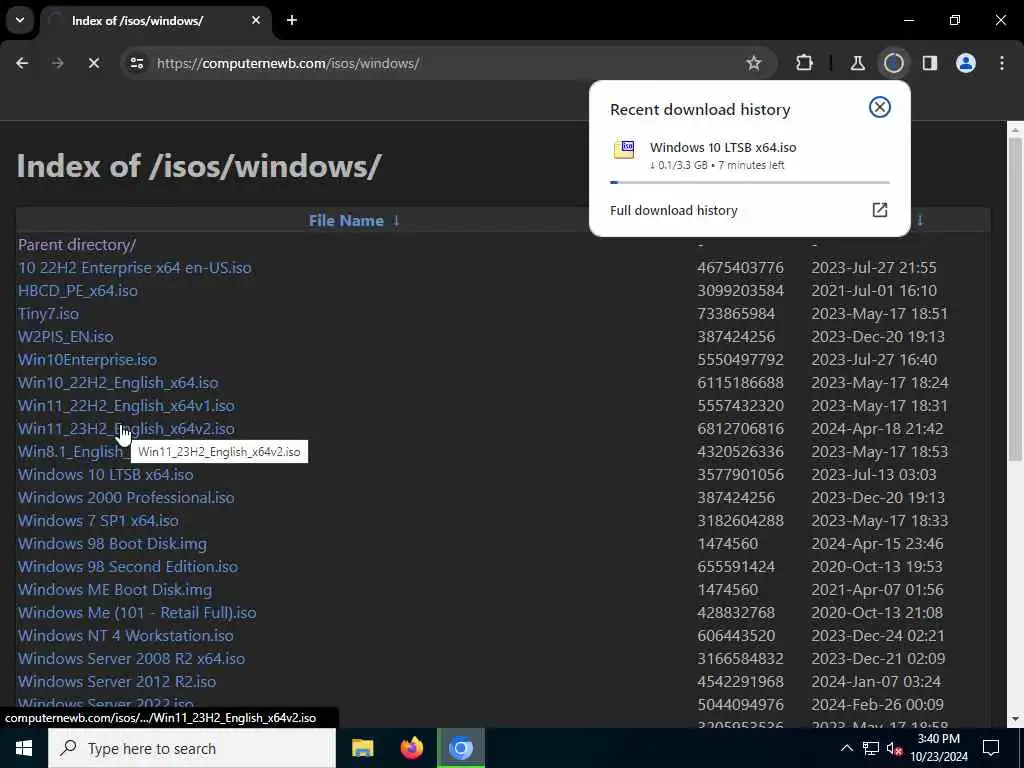Click Win10Enterprise.iso link
Viewport: 1024px width, 768px height.
[88, 360]
